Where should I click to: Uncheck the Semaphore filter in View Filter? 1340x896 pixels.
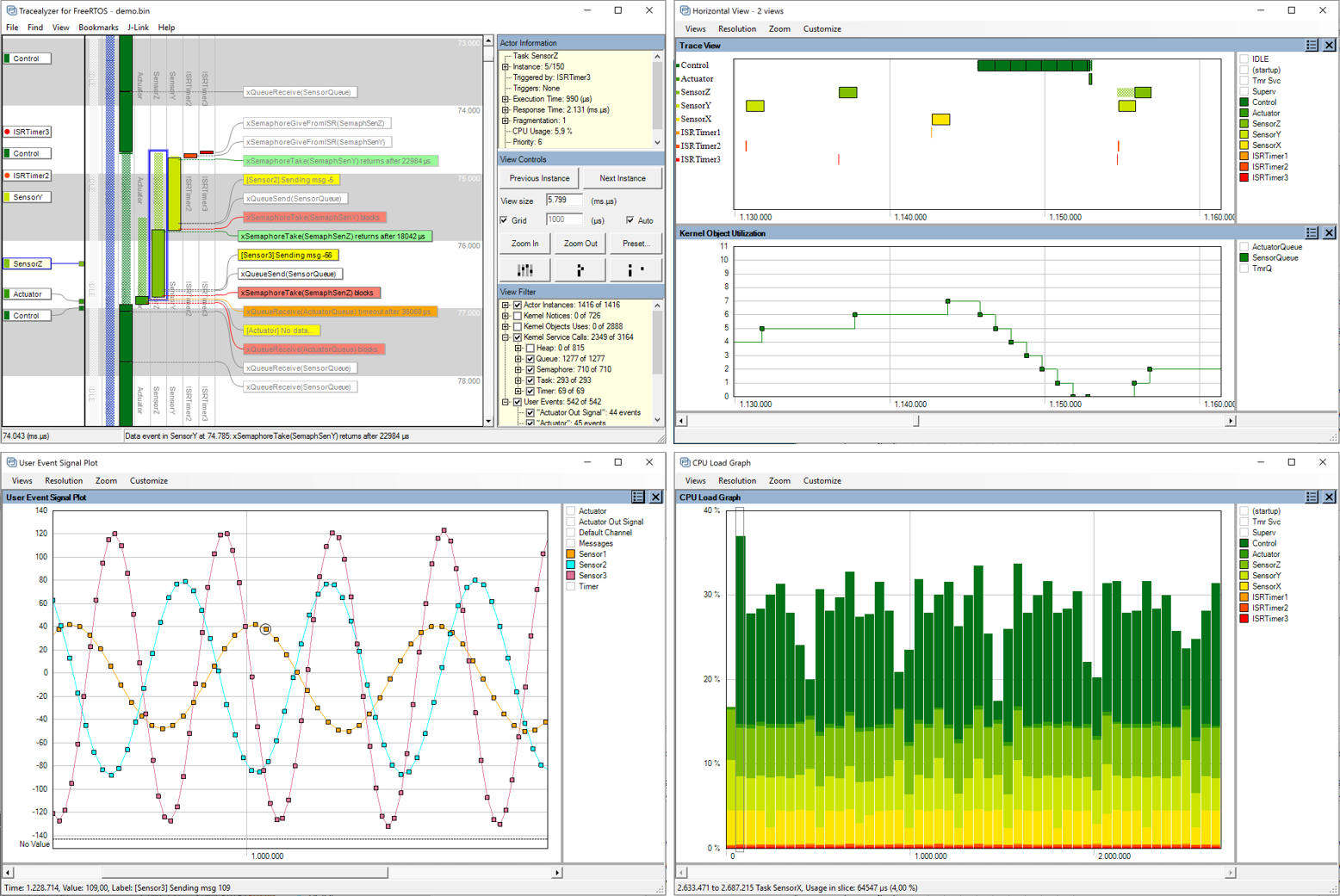(x=530, y=369)
